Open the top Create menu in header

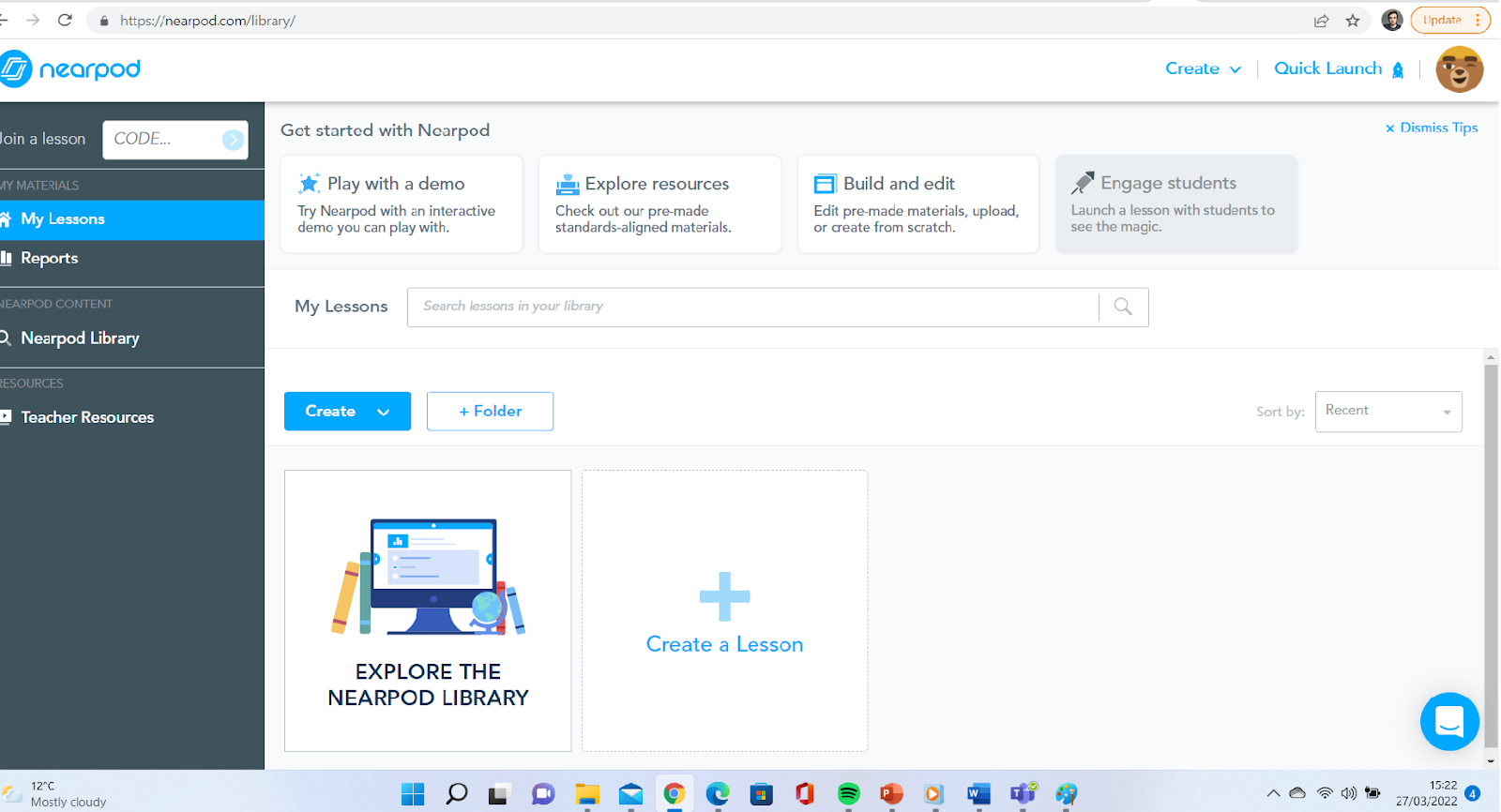[x=1203, y=68]
